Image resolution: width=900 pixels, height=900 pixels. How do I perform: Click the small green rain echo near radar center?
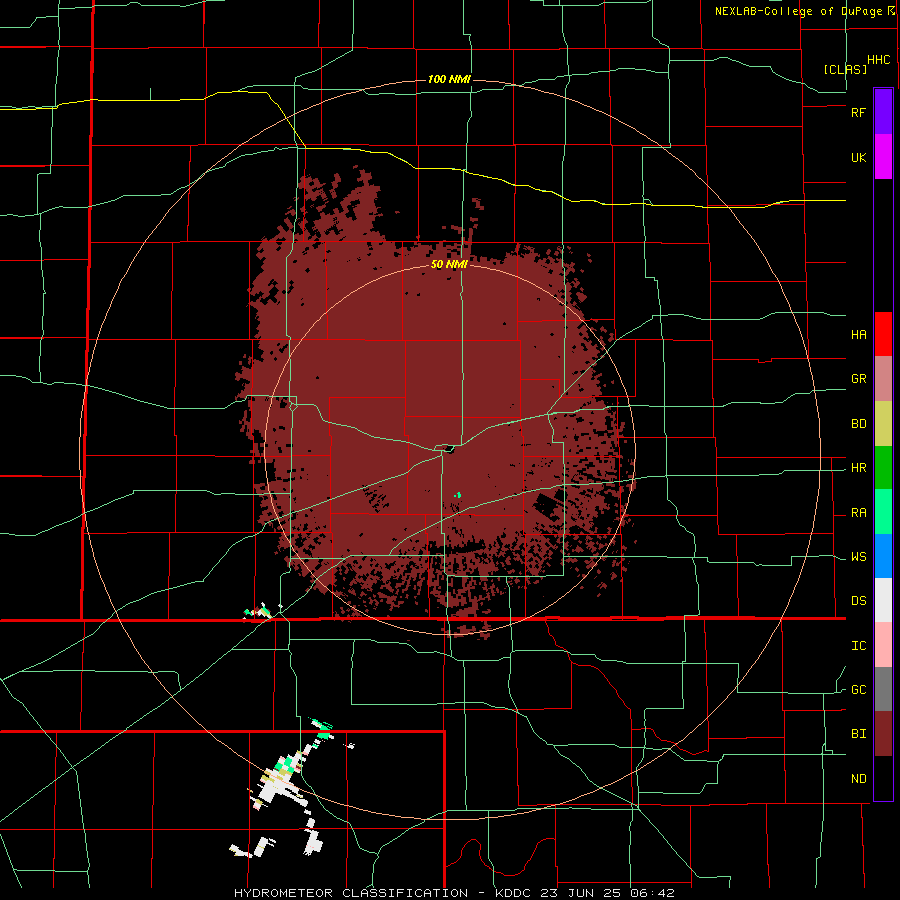[x=458, y=494]
